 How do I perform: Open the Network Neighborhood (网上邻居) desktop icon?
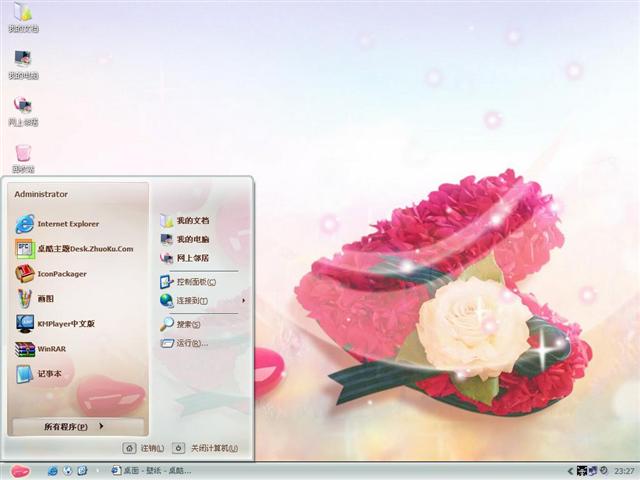(x=23, y=111)
